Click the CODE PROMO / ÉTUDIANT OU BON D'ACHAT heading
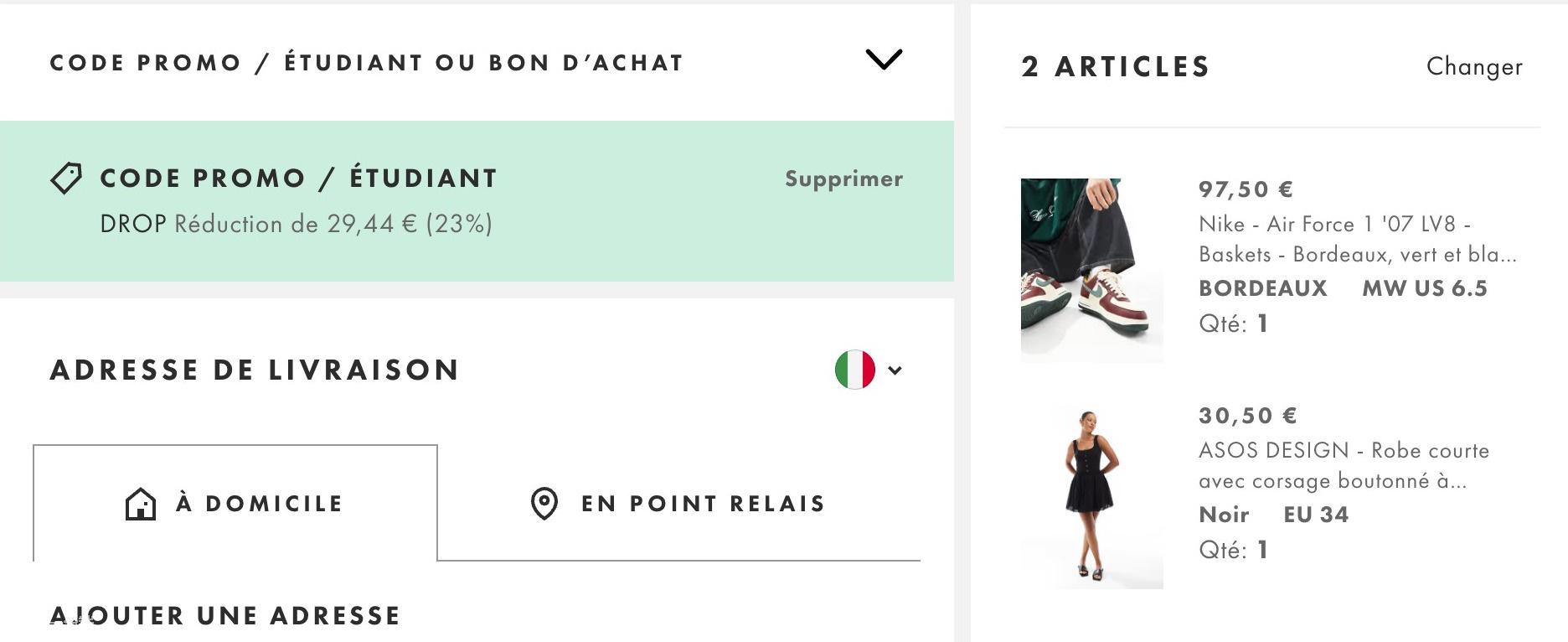 click(367, 63)
